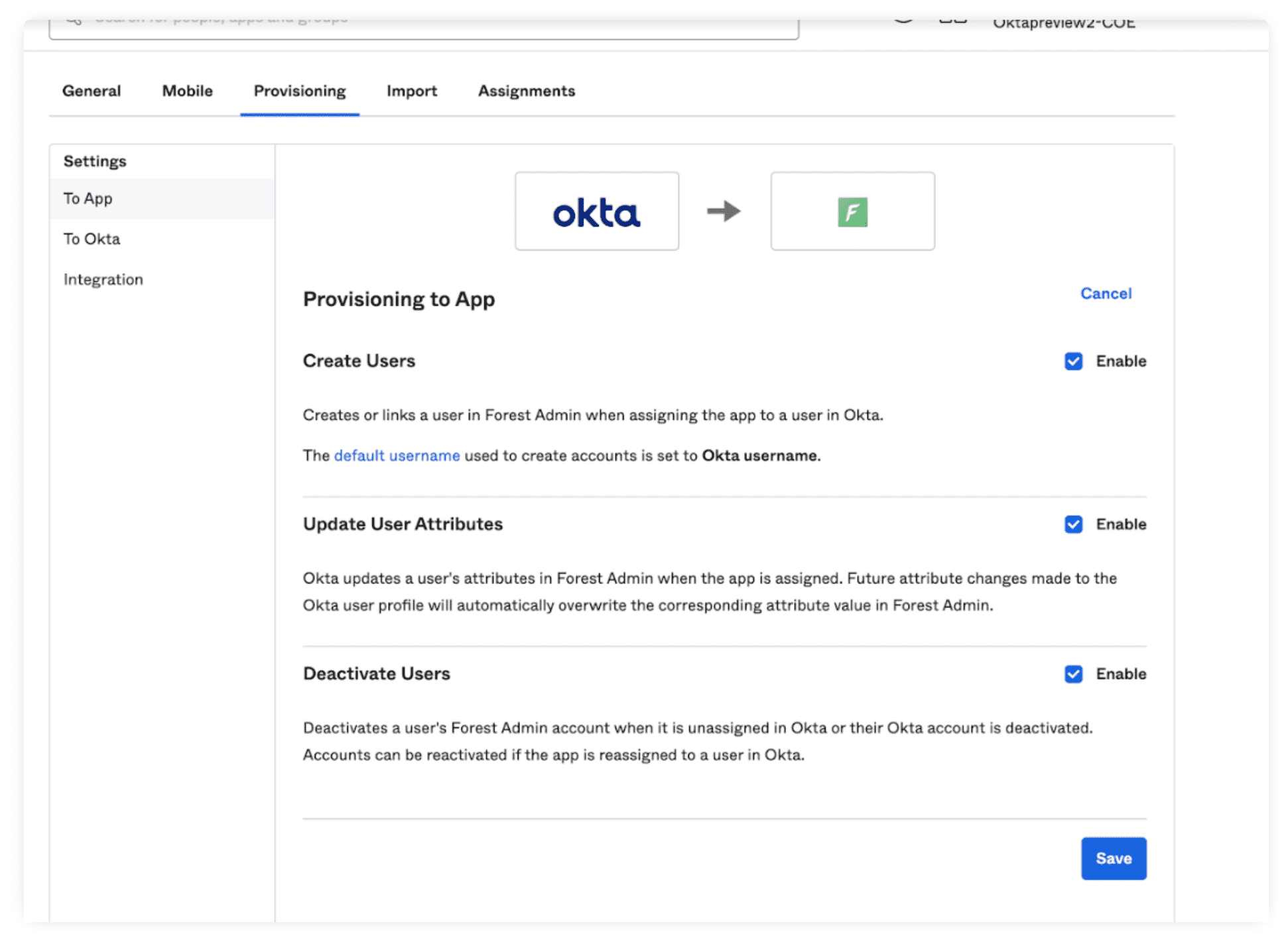Image resolution: width=1288 pixels, height=948 pixels.
Task: Select the Provisioning tab
Action: (300, 91)
